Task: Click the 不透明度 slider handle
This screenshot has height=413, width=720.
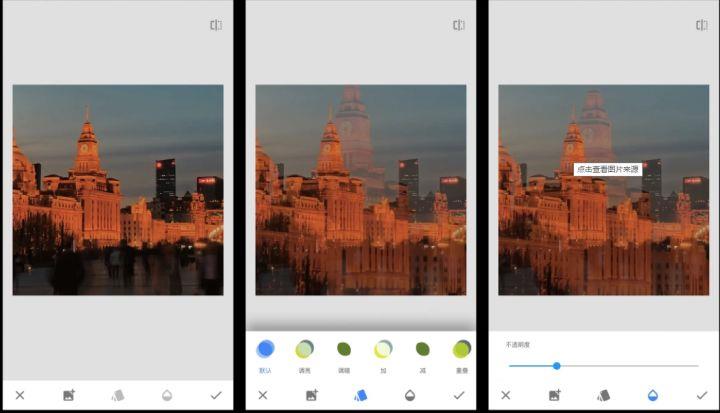Action: [556, 366]
